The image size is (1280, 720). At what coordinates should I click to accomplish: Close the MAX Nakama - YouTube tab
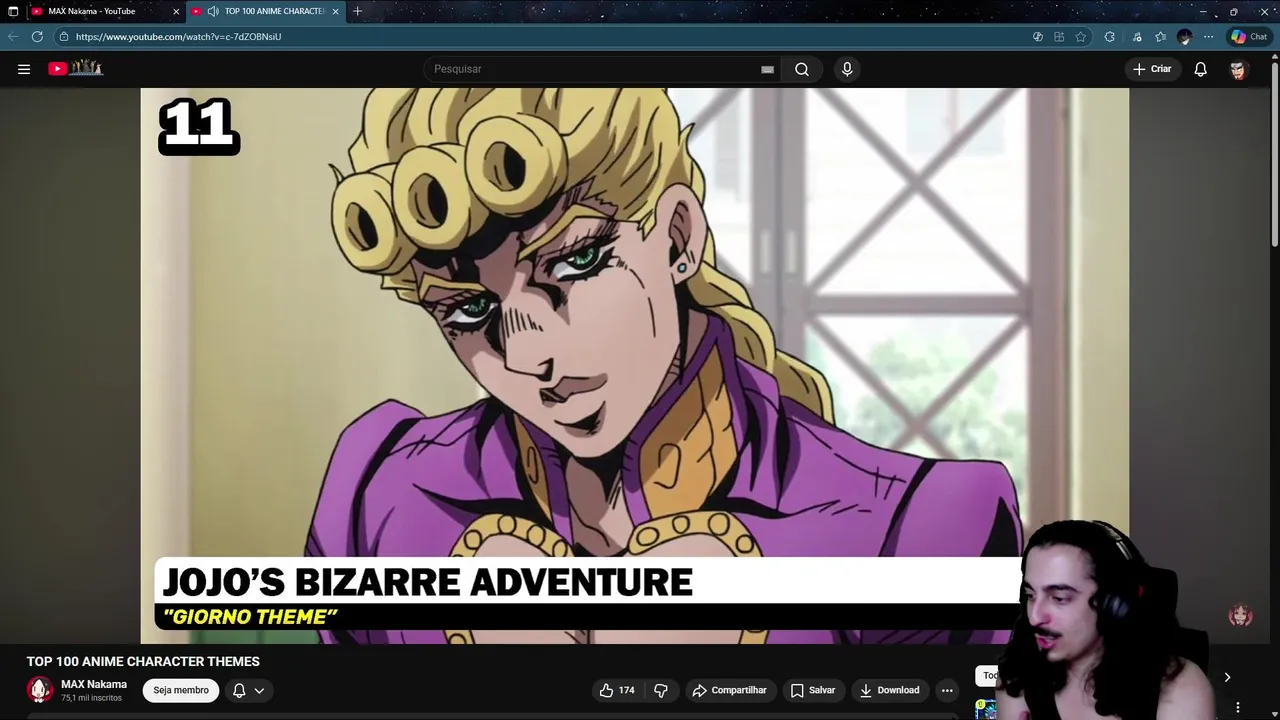pos(176,11)
